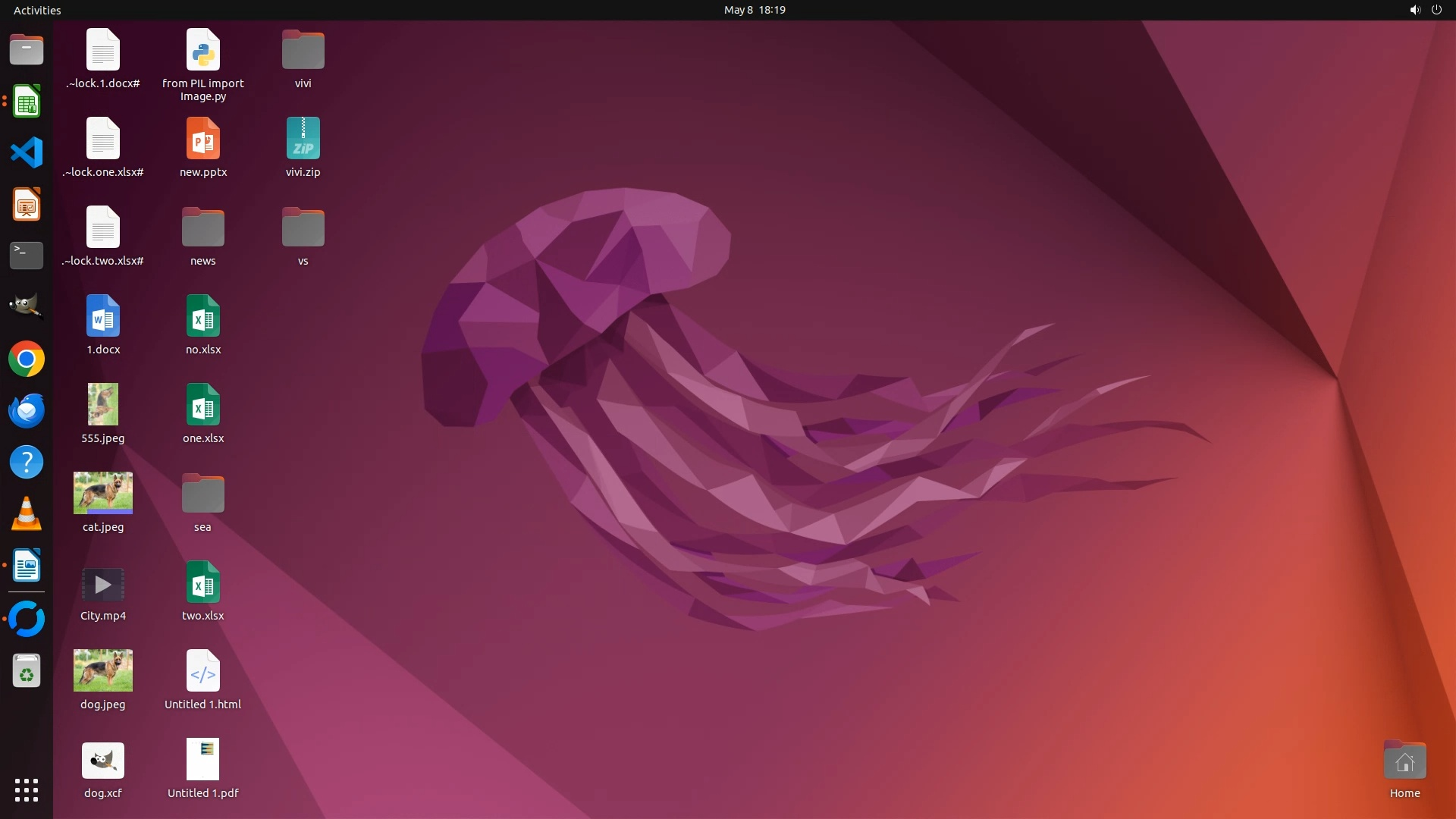Launch Thunderbird mail from the dock

point(27,411)
